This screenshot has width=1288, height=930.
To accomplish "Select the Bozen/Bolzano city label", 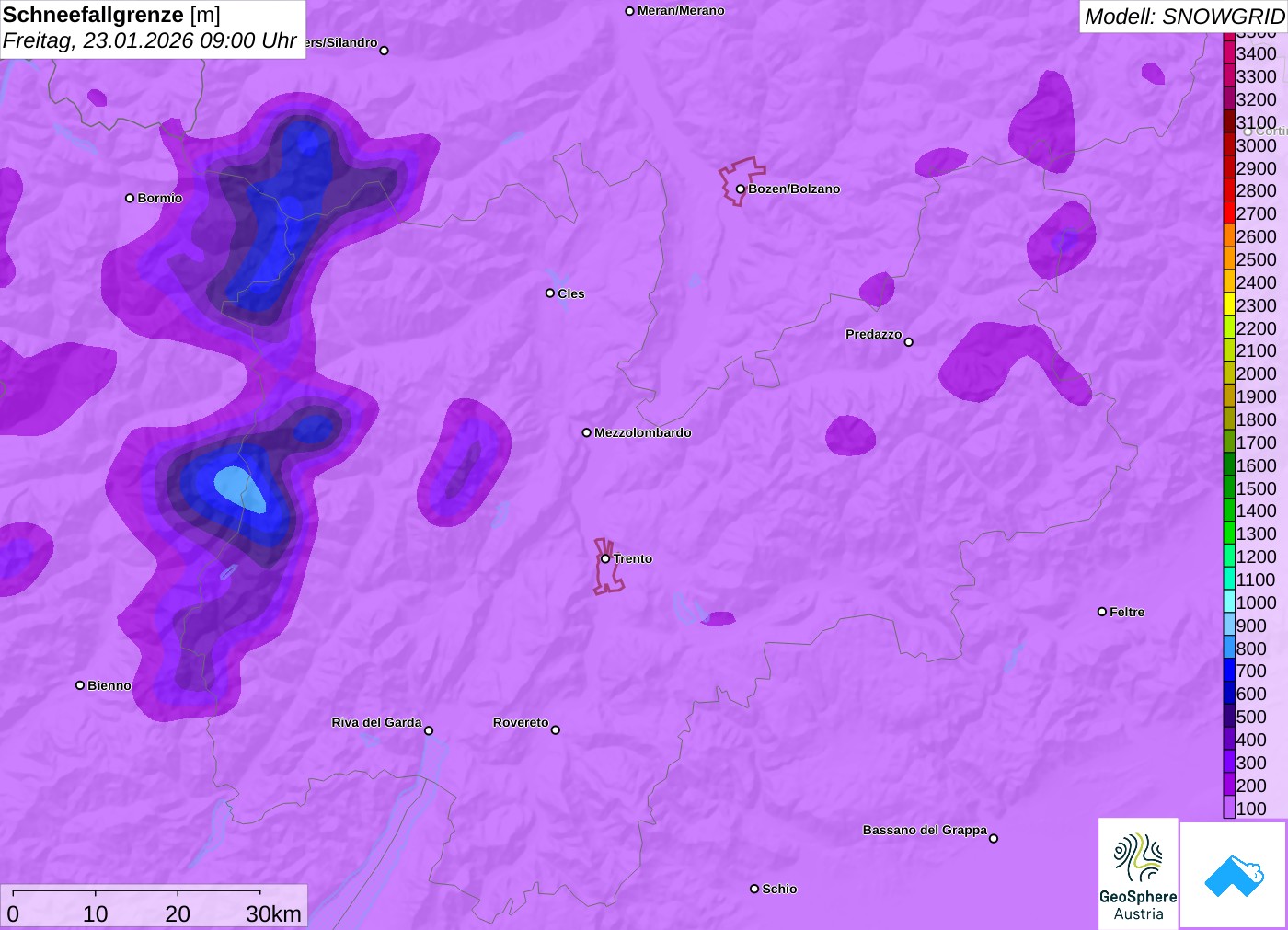I will click(x=794, y=189).
